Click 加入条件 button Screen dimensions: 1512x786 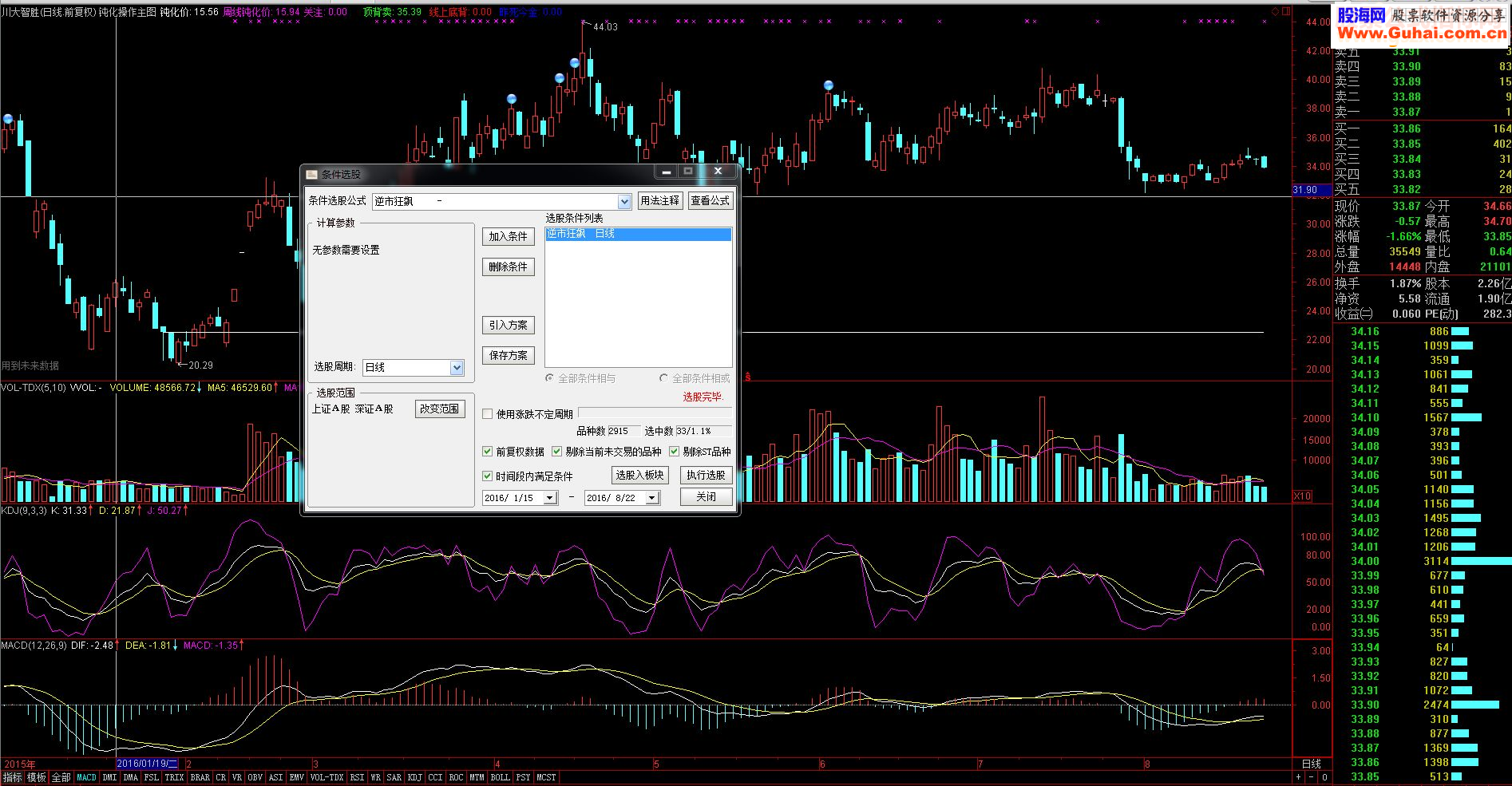tap(509, 237)
